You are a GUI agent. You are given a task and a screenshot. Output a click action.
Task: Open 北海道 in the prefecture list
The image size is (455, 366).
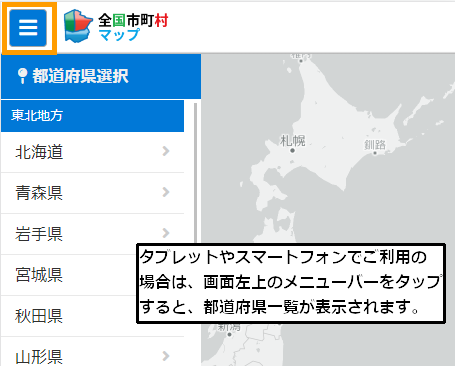[93, 152]
